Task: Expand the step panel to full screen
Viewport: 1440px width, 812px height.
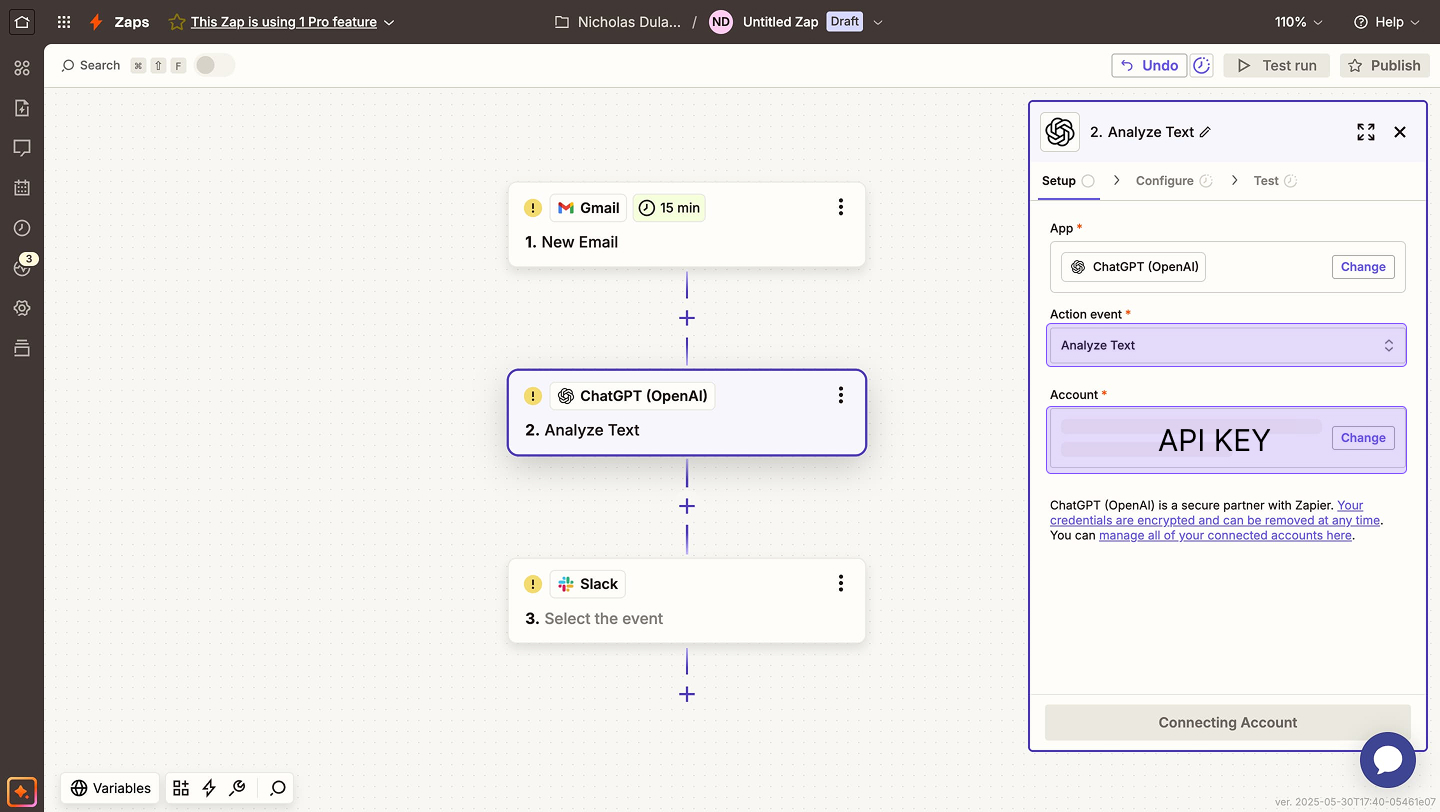Action: pyautogui.click(x=1366, y=132)
